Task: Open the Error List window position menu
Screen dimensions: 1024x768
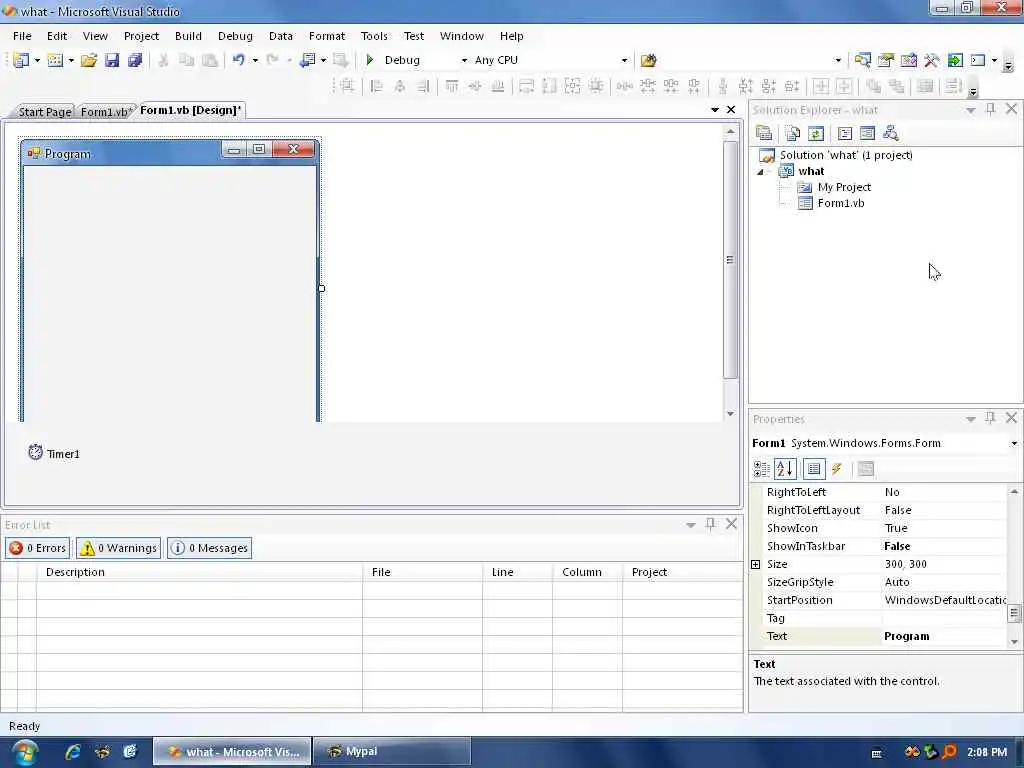Action: [690, 525]
